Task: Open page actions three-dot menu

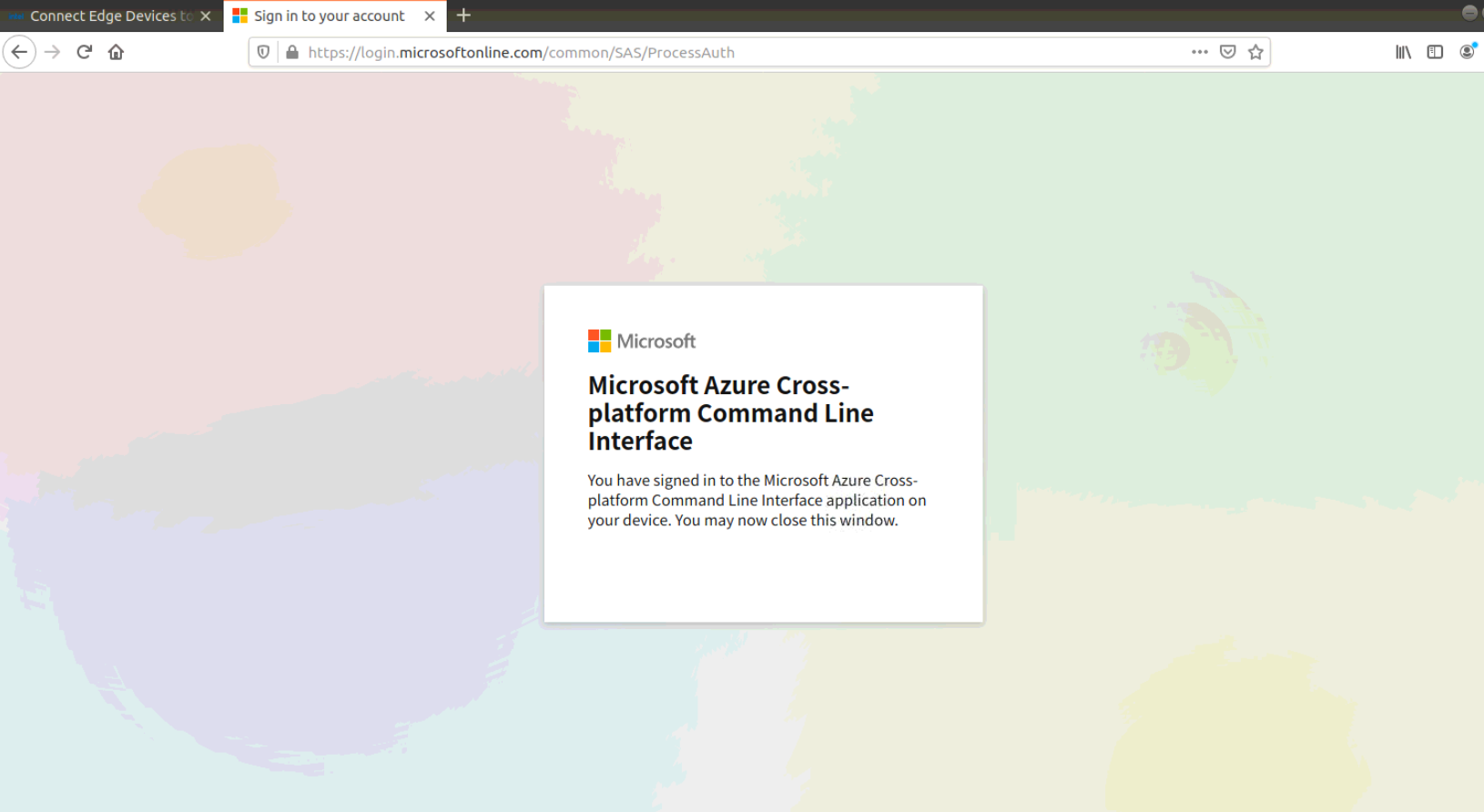Action: coord(1200,52)
